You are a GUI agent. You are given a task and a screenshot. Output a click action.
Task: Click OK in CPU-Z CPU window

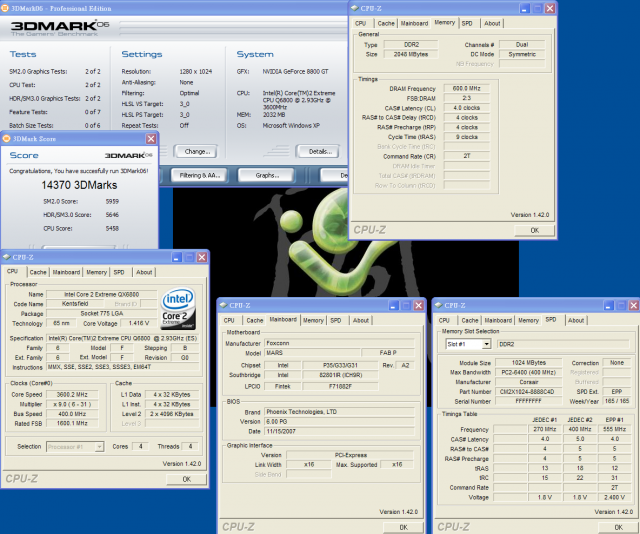pos(186,479)
